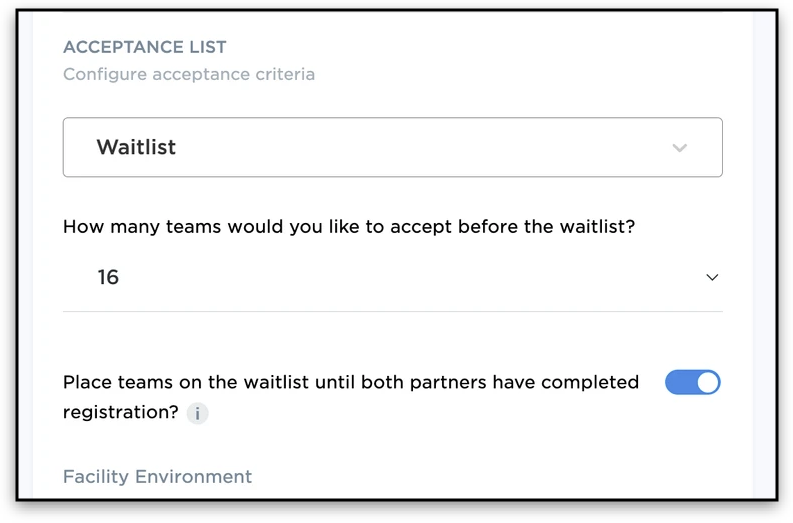Viewport: 793px width, 523px height.
Task: Disable the both-partners waitlist toggle
Action: tap(693, 382)
